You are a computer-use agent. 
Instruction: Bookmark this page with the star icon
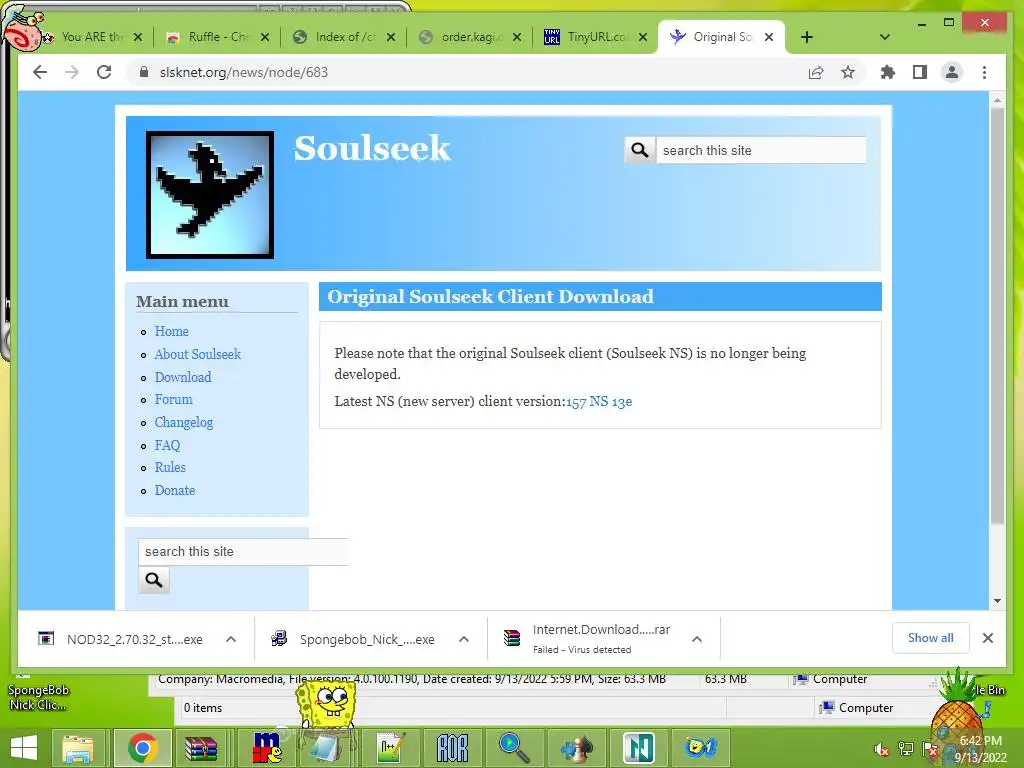pyautogui.click(x=848, y=72)
